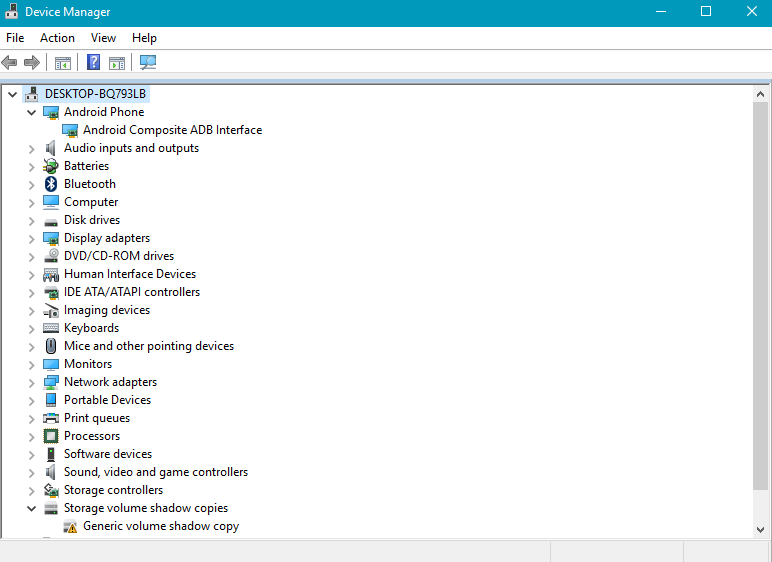Select the DESKTOP-BQ793LB root node
This screenshot has height=562, width=772.
pyautogui.click(x=95, y=94)
